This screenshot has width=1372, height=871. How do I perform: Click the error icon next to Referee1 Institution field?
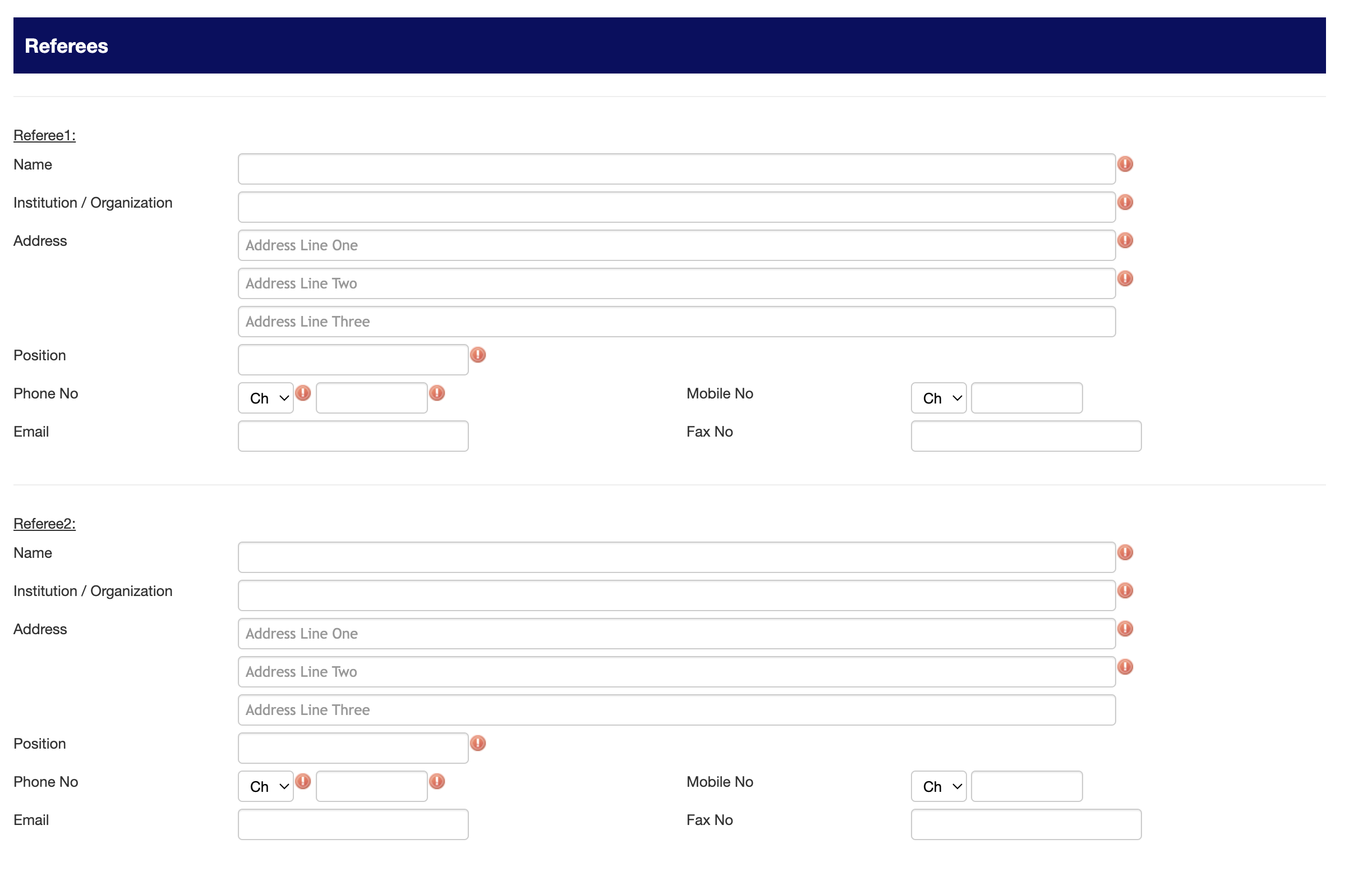1125,203
